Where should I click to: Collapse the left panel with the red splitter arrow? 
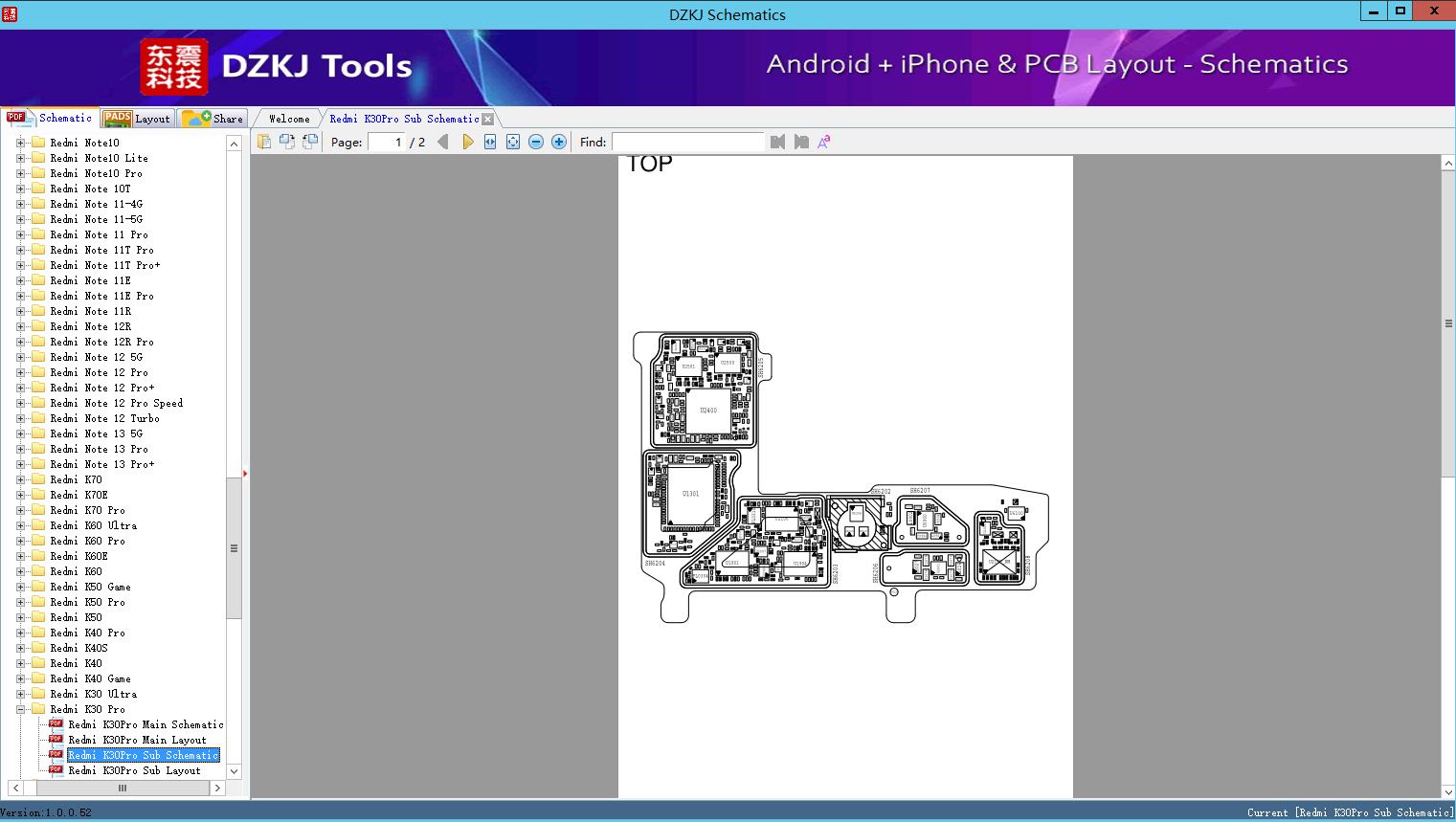pos(245,473)
